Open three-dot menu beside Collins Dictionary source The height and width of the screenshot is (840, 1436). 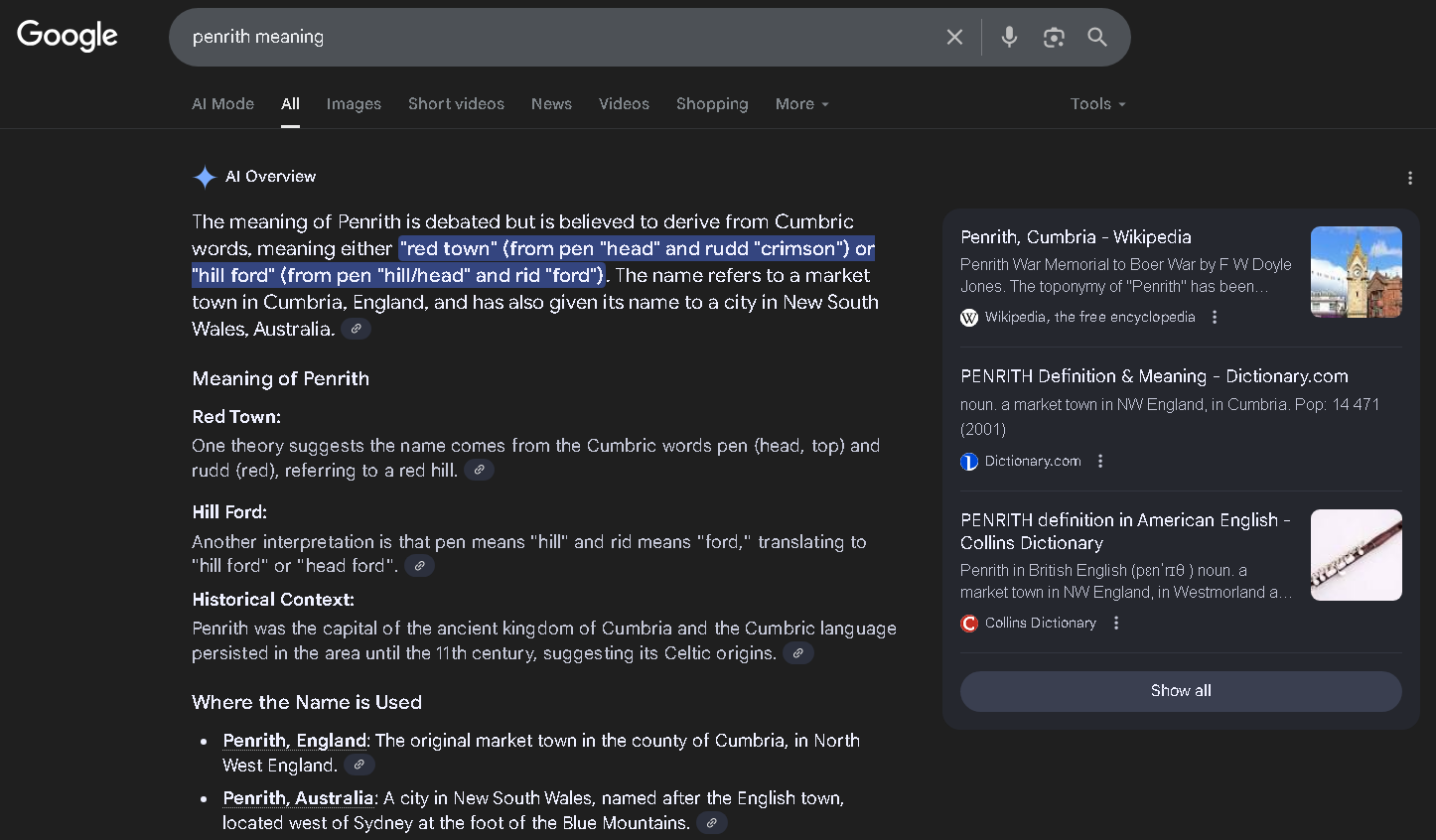pyautogui.click(x=1116, y=623)
